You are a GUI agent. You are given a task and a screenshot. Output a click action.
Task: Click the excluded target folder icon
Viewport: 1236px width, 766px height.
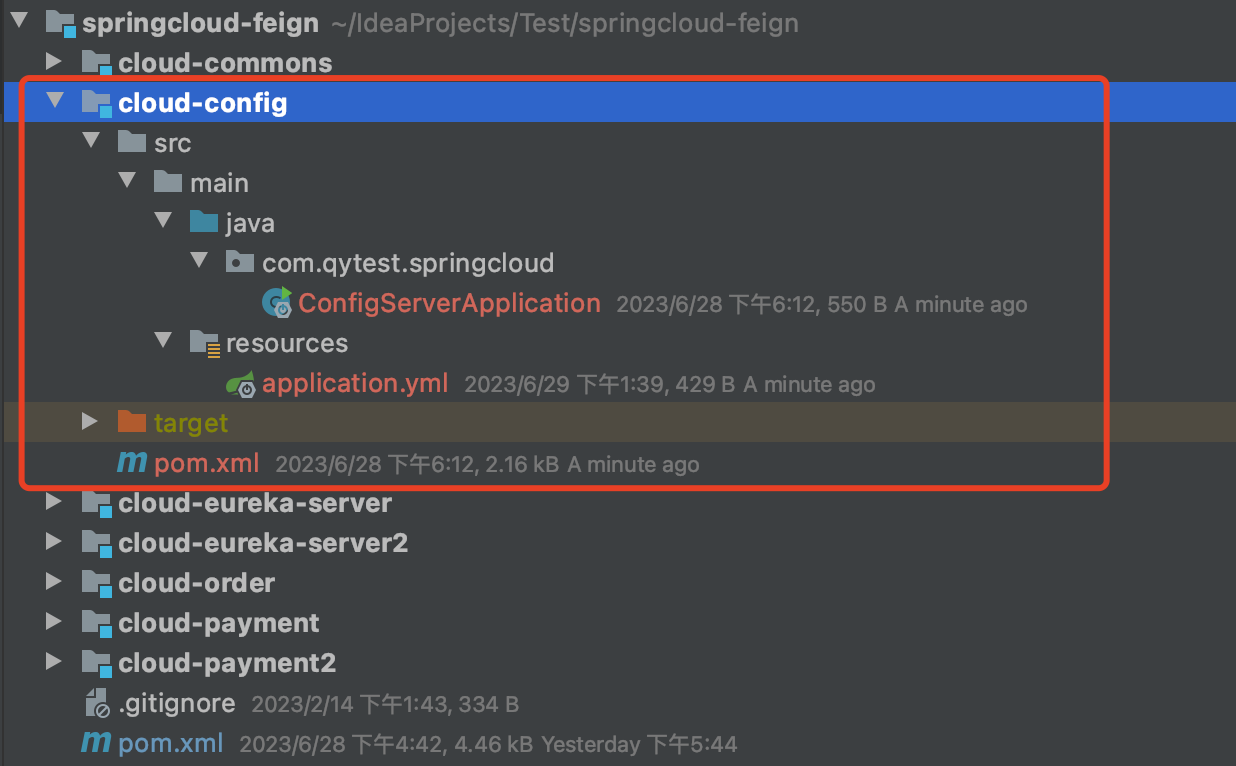pyautogui.click(x=131, y=422)
